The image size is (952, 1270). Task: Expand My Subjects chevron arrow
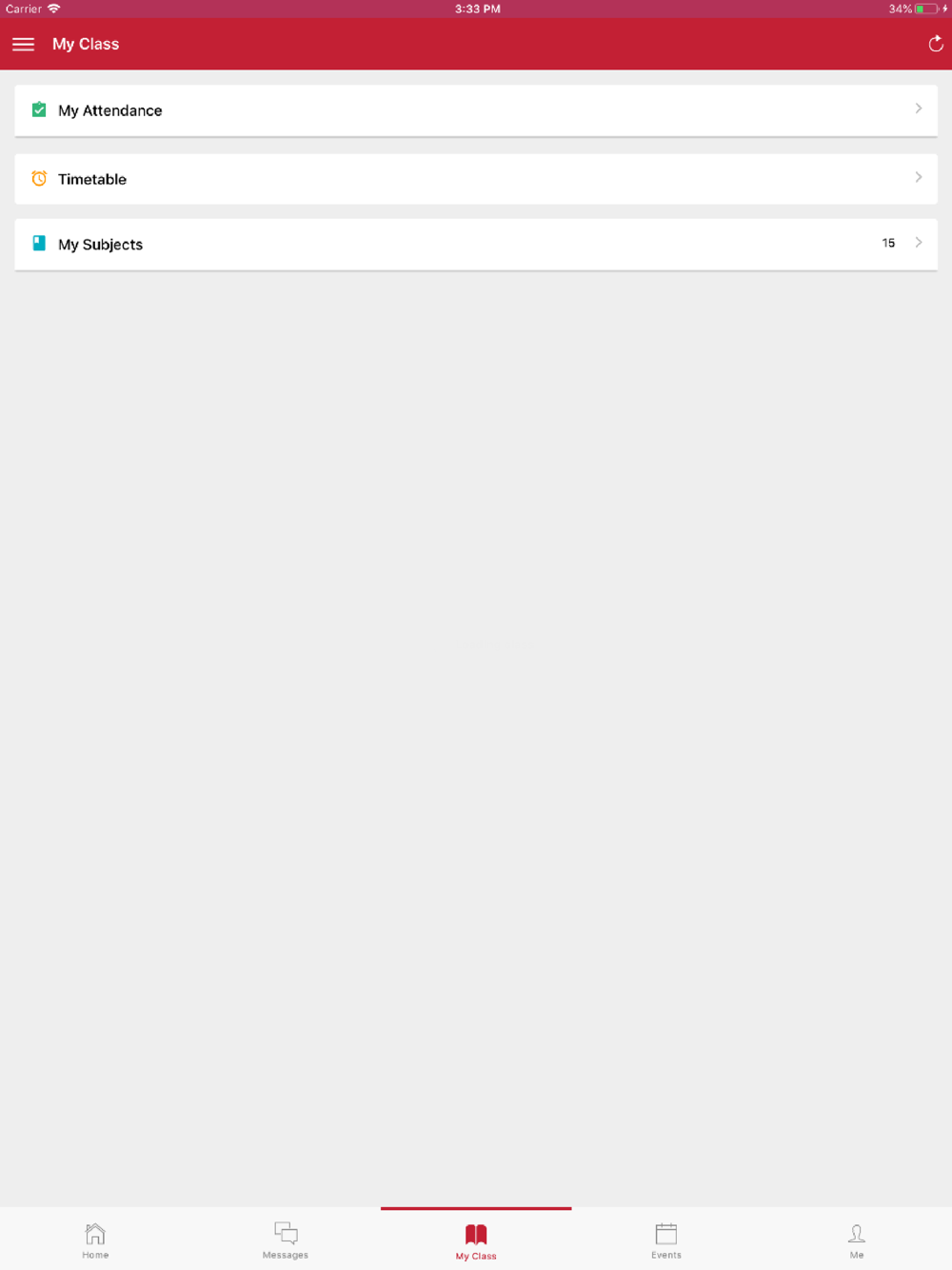919,243
